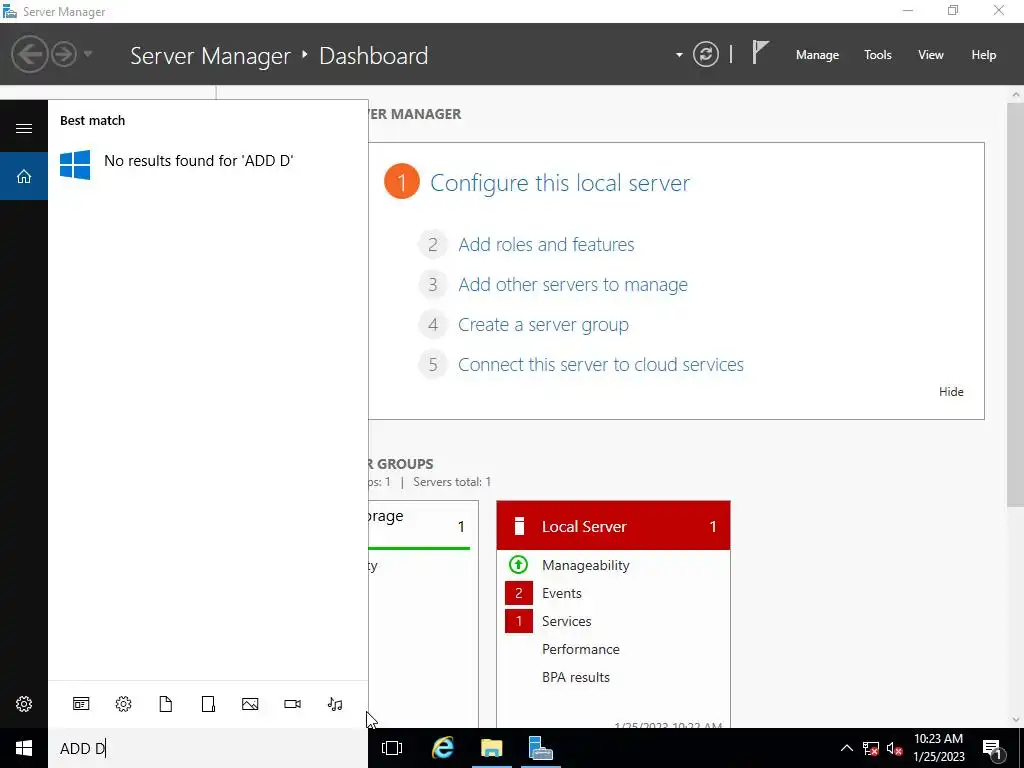The height and width of the screenshot is (768, 1024).
Task: Filter search results by Apps
Action: coord(81,704)
